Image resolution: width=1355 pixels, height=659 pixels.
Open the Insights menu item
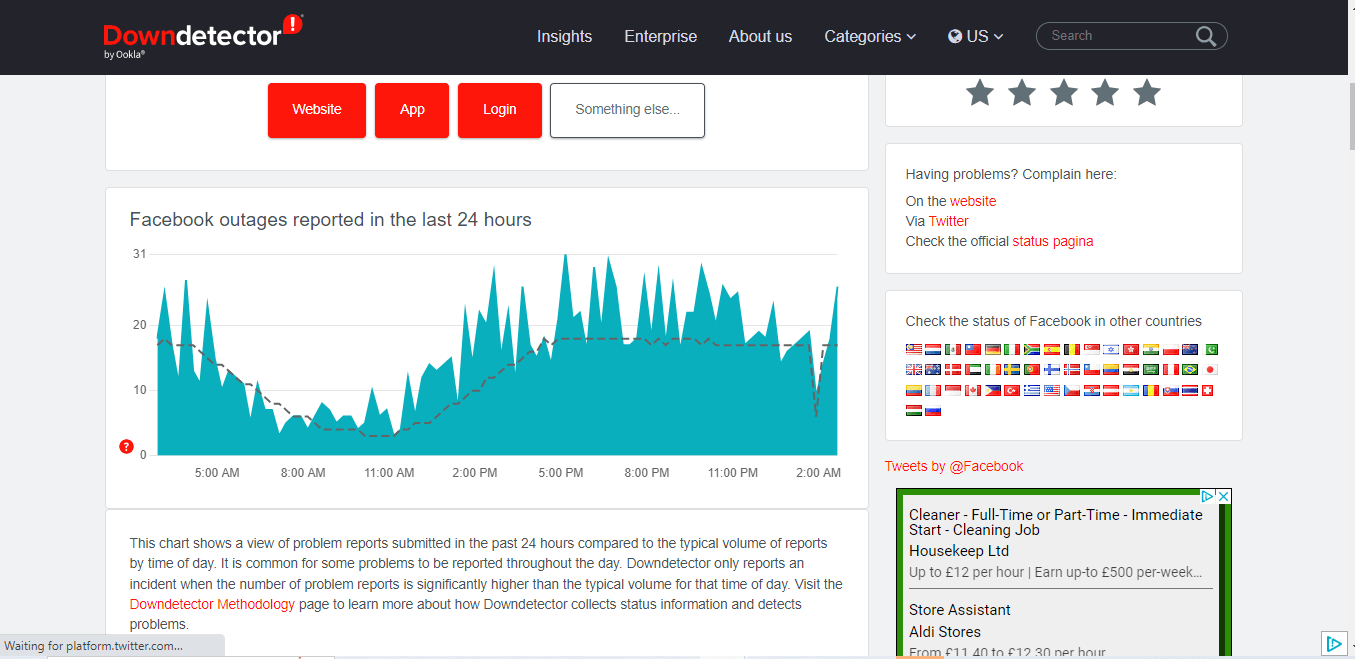click(x=564, y=36)
